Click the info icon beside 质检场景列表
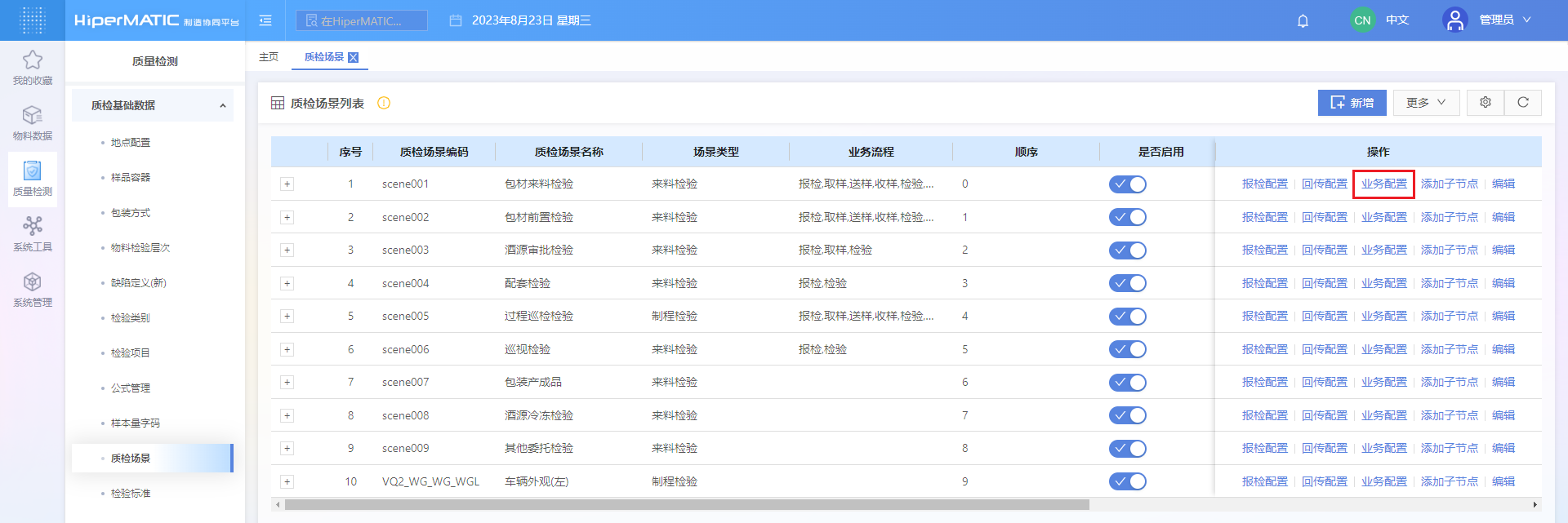This screenshot has width=1568, height=523. click(x=384, y=103)
